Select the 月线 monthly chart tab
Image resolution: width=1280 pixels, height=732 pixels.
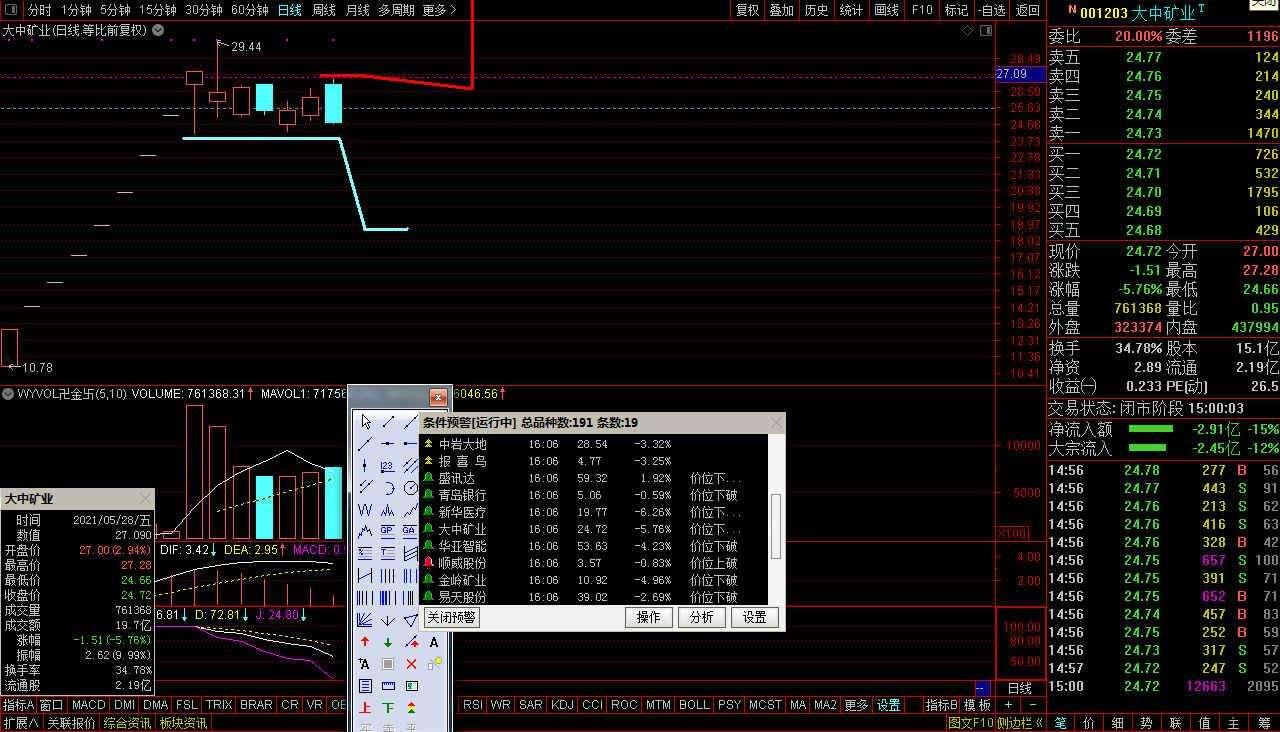pos(357,10)
